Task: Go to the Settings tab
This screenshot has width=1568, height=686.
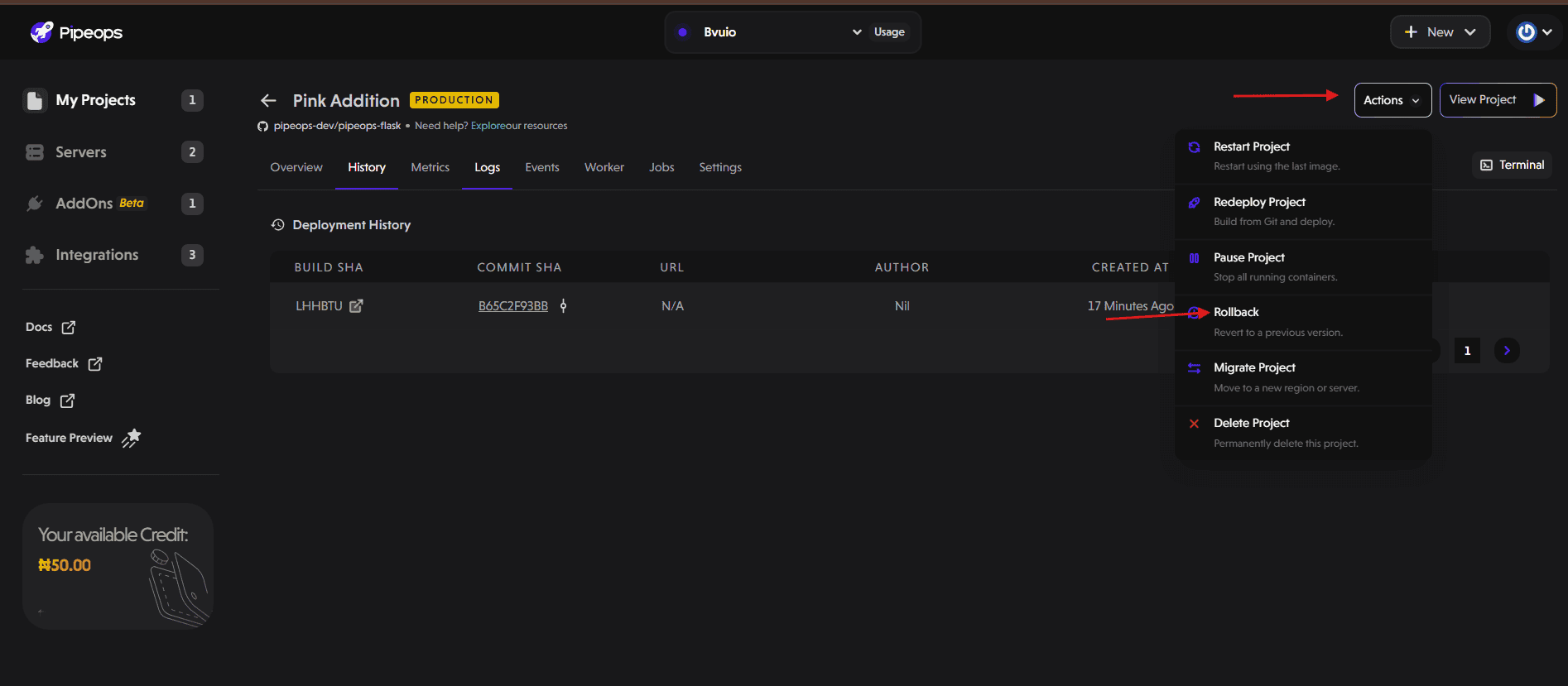Action: coord(720,167)
